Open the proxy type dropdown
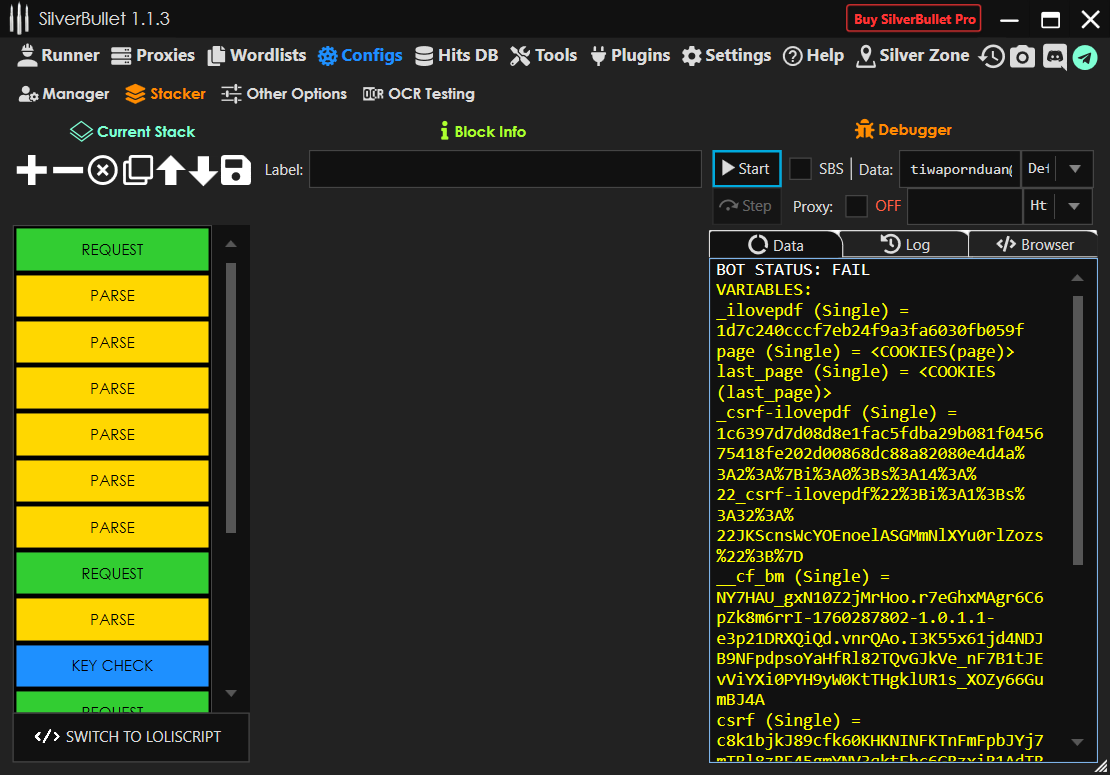Image resolution: width=1110 pixels, height=775 pixels. click(1074, 206)
